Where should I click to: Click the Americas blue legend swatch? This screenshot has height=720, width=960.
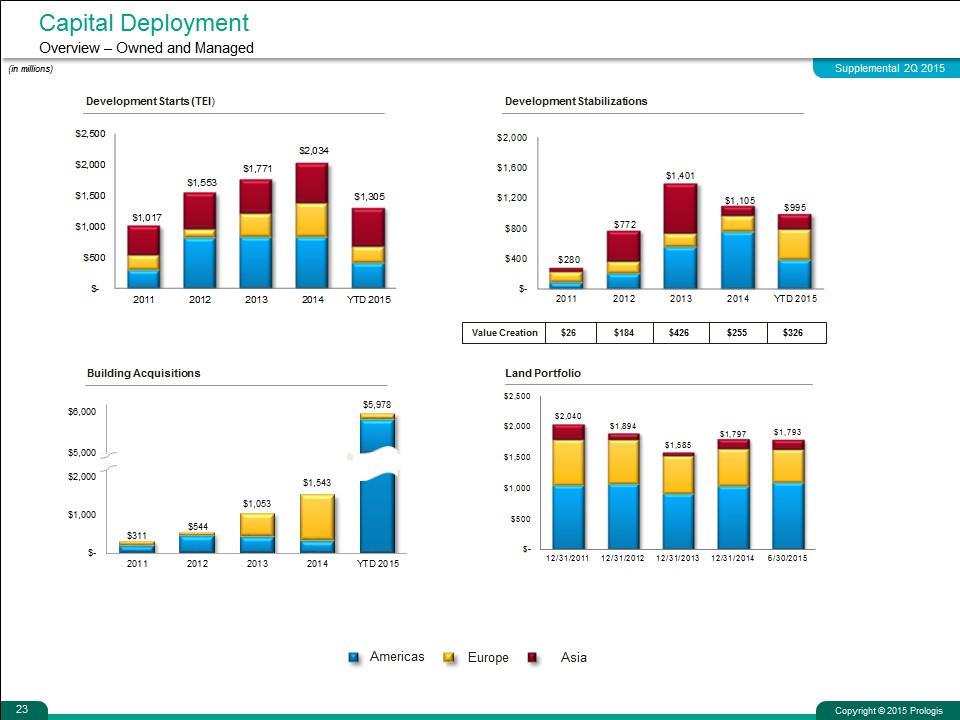pyautogui.click(x=354, y=658)
